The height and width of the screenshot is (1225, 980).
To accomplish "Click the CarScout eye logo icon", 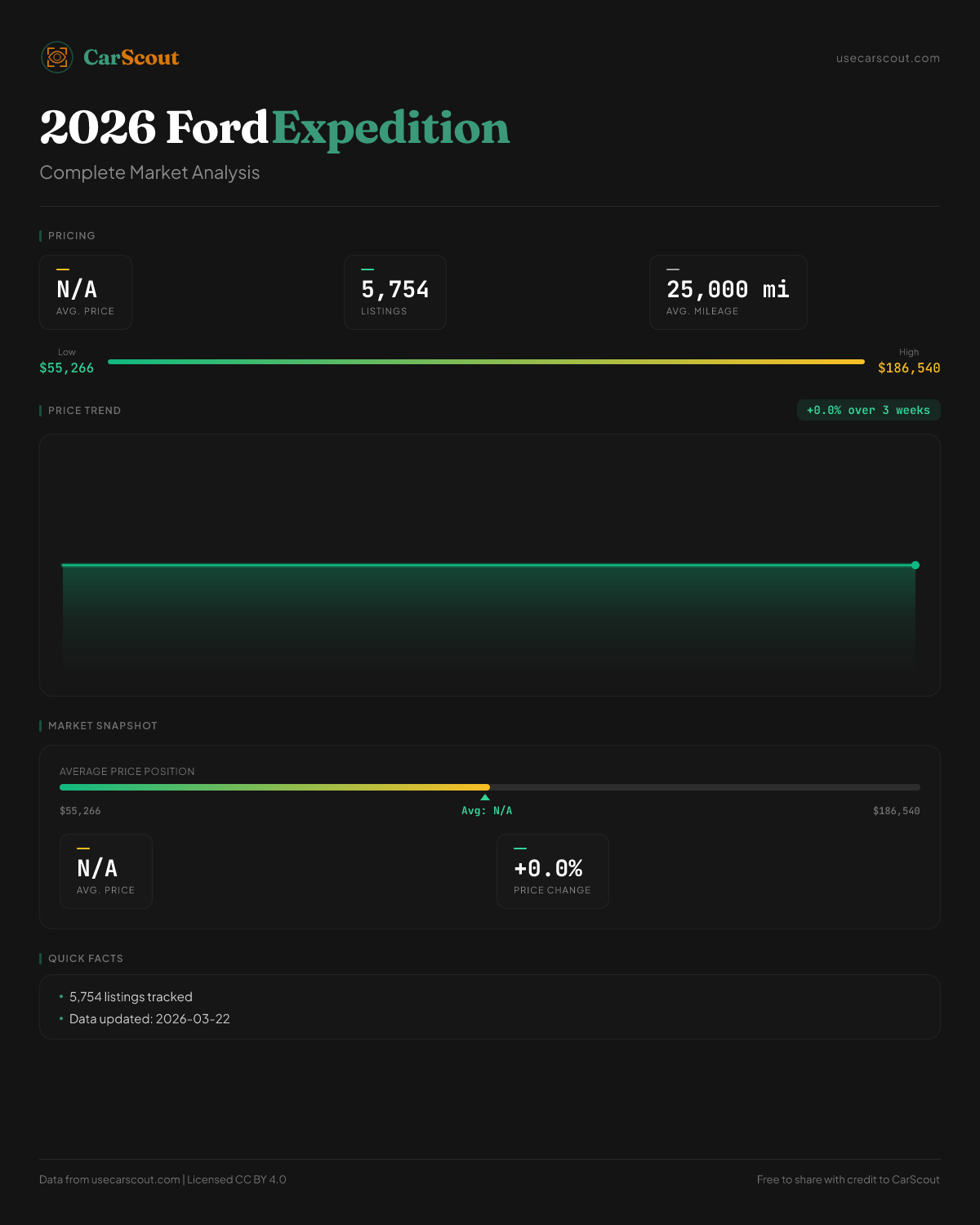I will pos(57,57).
